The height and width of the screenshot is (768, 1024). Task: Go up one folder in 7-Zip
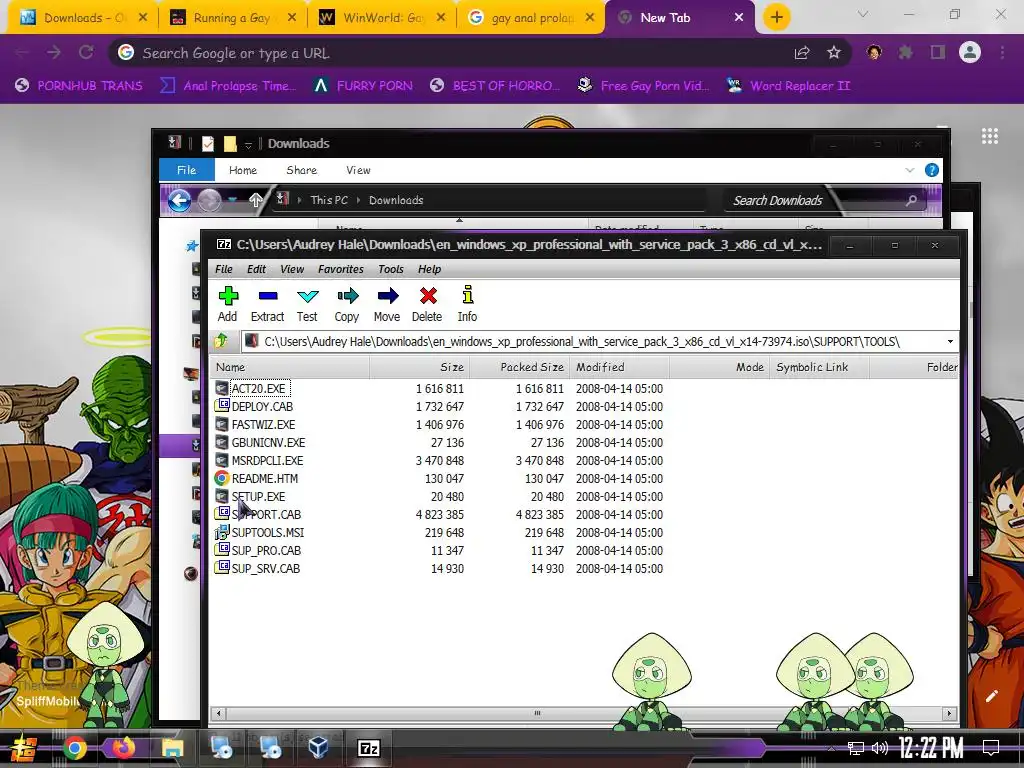click(x=221, y=341)
